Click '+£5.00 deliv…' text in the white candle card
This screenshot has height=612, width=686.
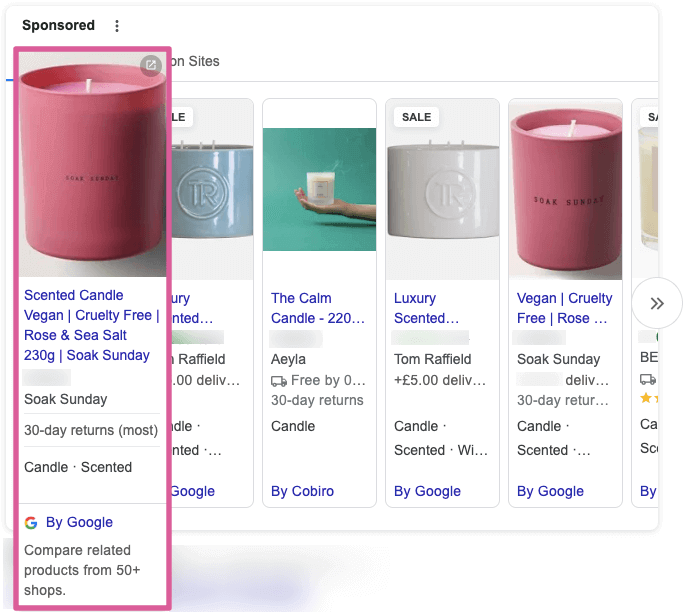[440, 380]
